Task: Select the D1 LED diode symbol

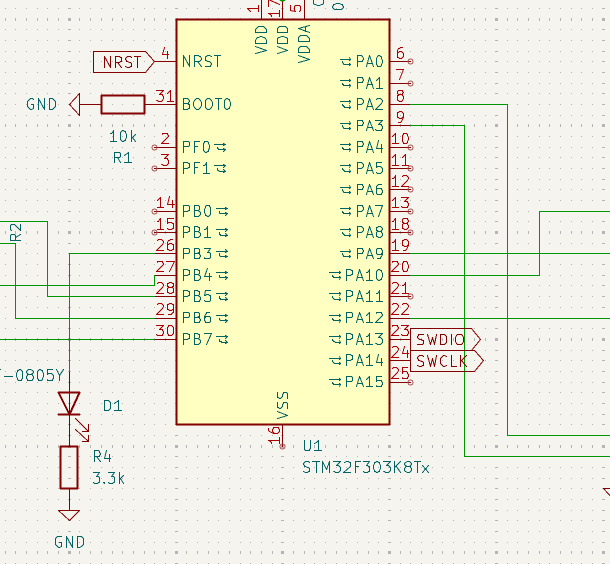Action: (70, 405)
